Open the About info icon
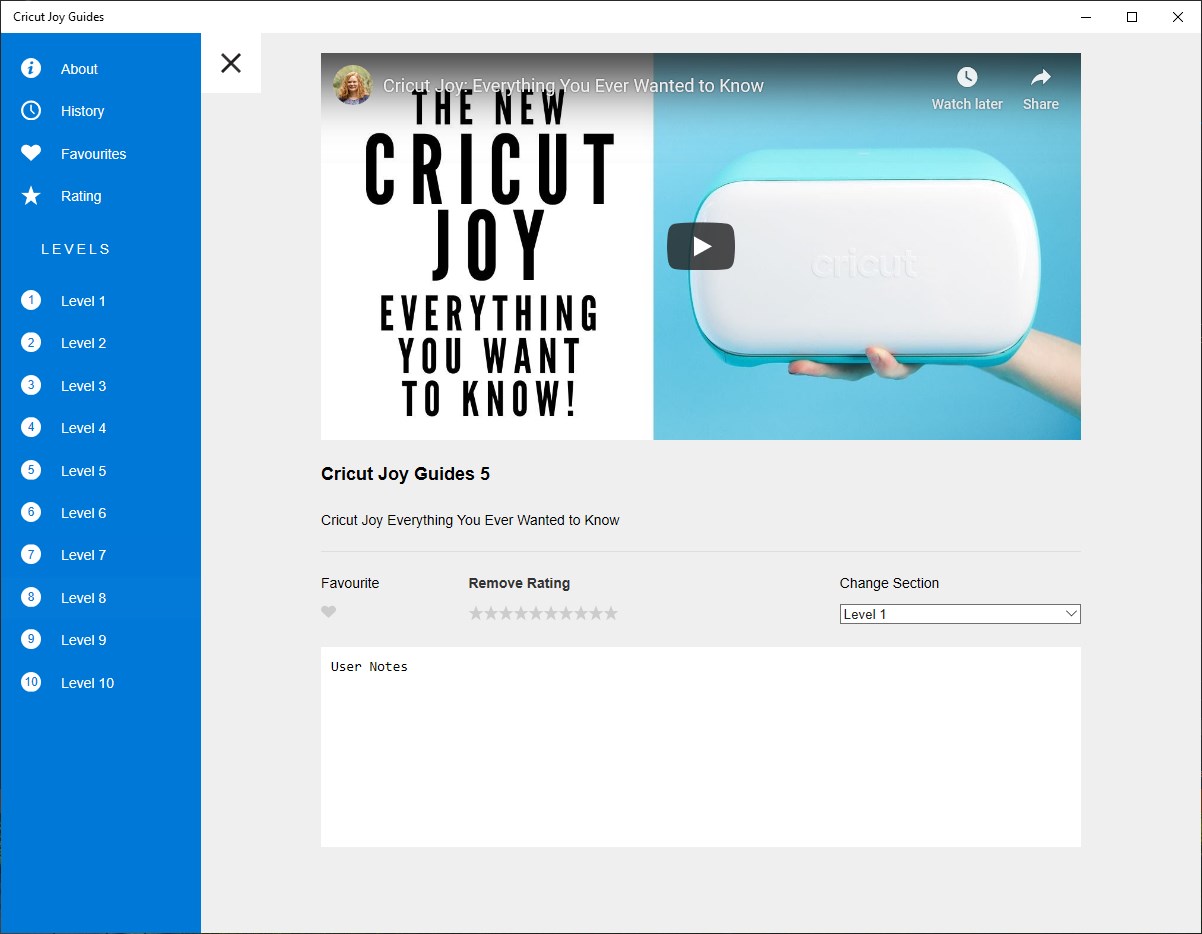Viewport: 1202px width, 934px height. click(31, 68)
